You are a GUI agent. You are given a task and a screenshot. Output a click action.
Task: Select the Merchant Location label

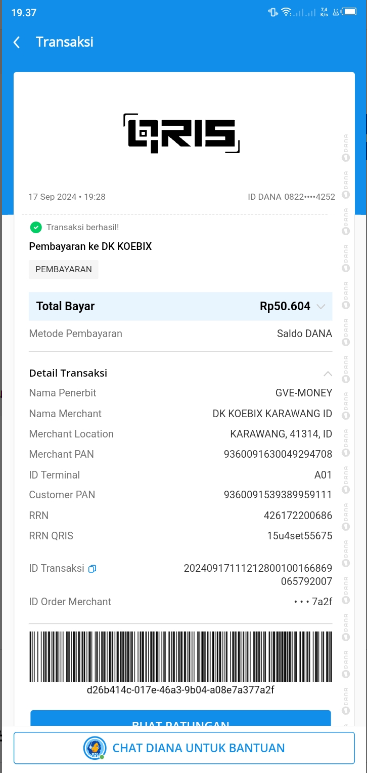pyautogui.click(x=72, y=434)
